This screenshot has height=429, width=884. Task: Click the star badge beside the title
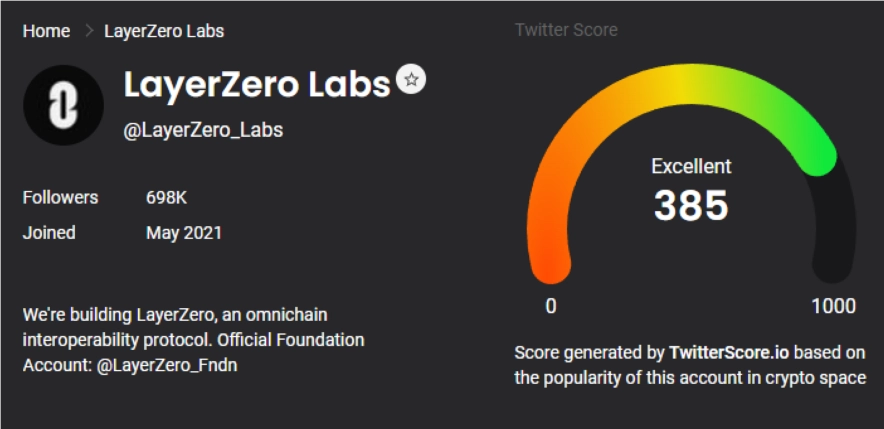point(411,80)
